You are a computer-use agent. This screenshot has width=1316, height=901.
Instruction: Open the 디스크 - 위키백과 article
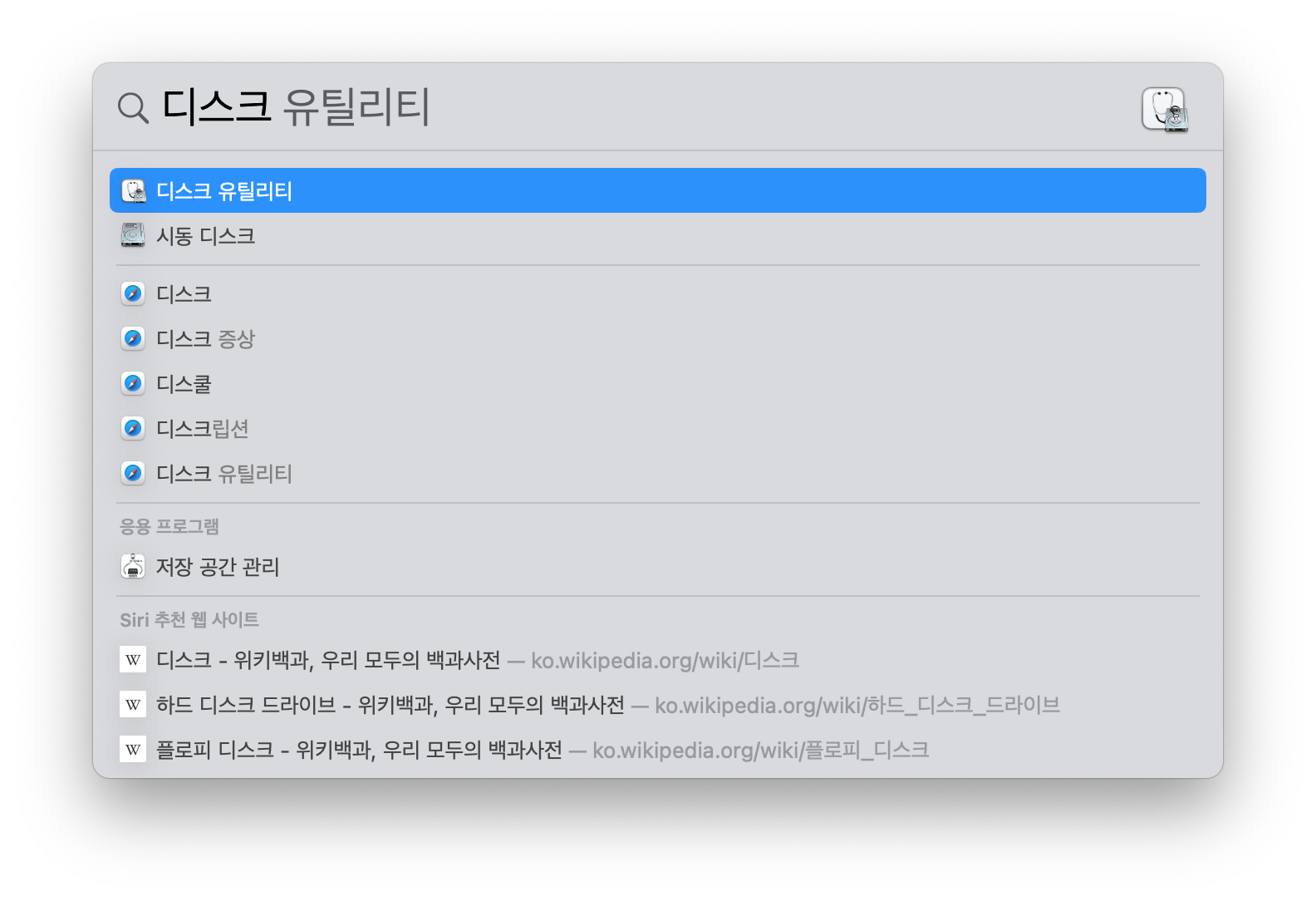click(x=658, y=660)
